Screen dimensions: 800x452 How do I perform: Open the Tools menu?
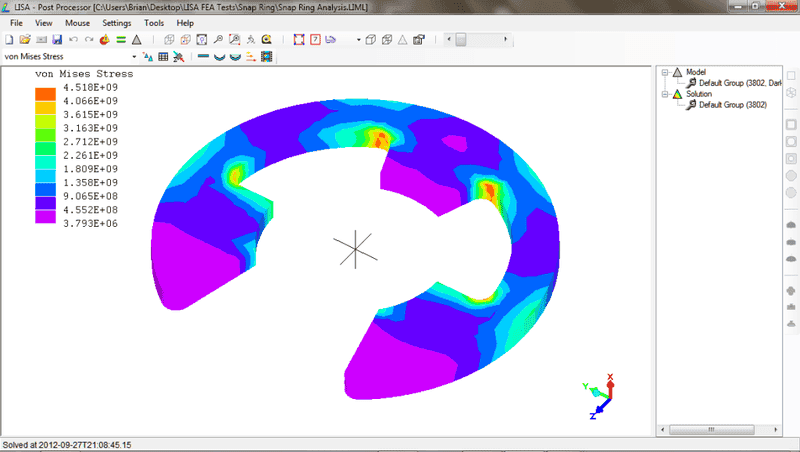(x=154, y=23)
